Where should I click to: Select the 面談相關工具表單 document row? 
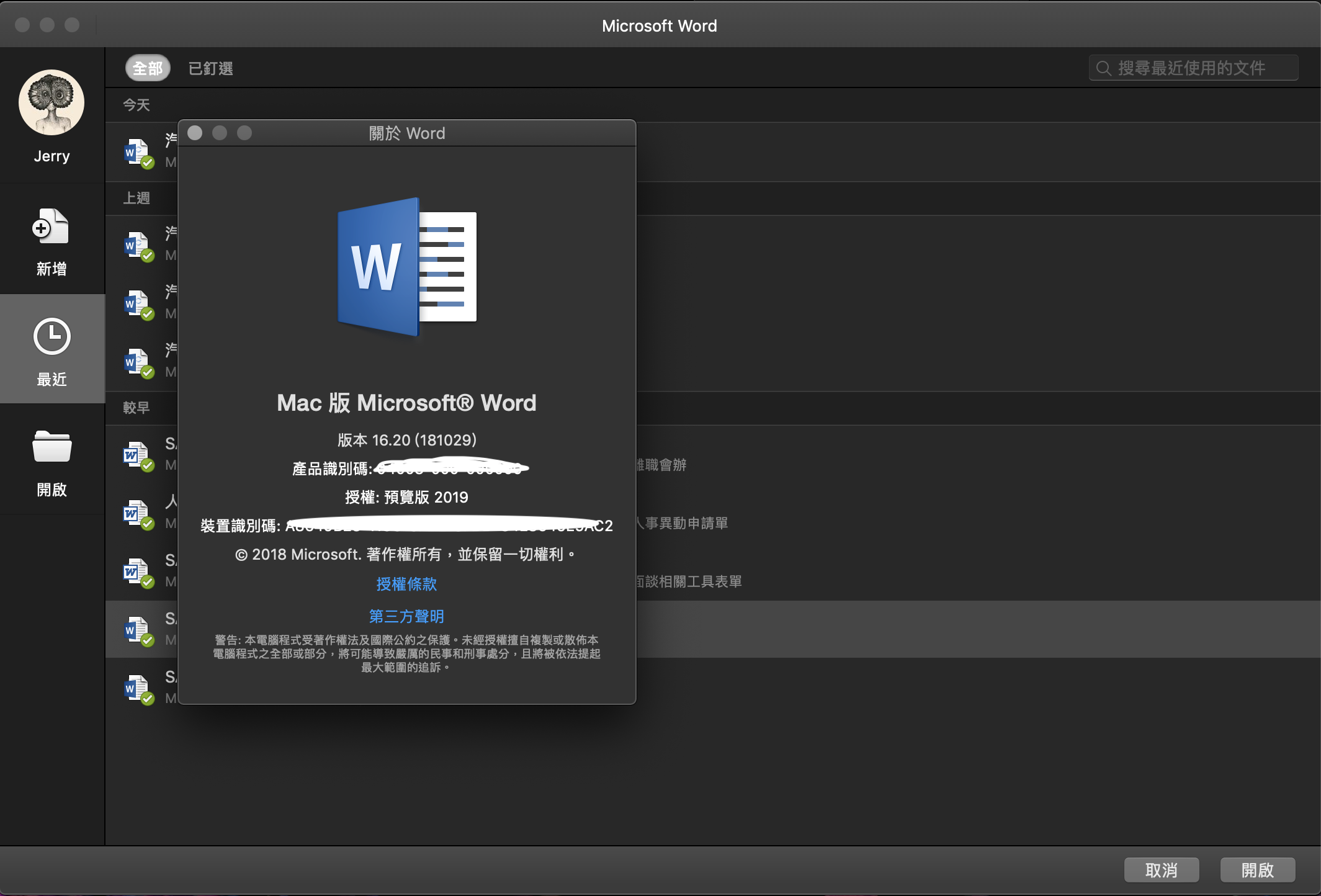pos(689,581)
